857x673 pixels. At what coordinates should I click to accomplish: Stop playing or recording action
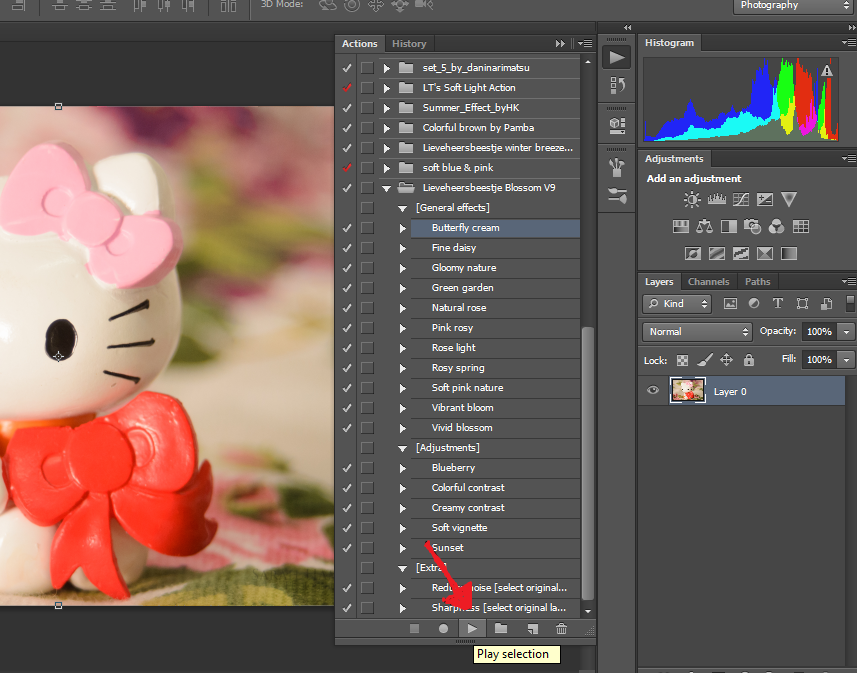414,629
